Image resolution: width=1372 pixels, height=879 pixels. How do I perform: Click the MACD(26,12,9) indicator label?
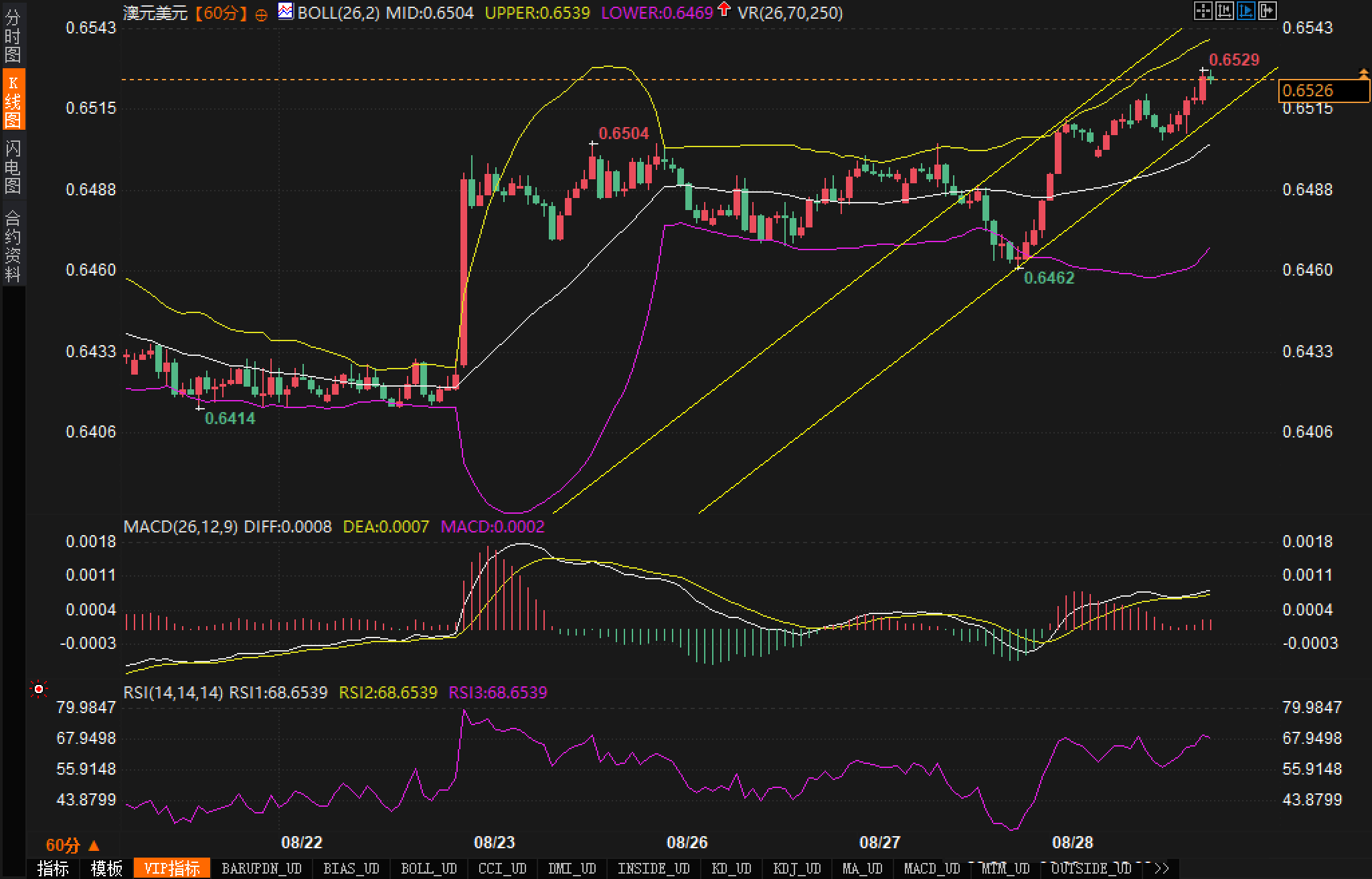coord(181,526)
